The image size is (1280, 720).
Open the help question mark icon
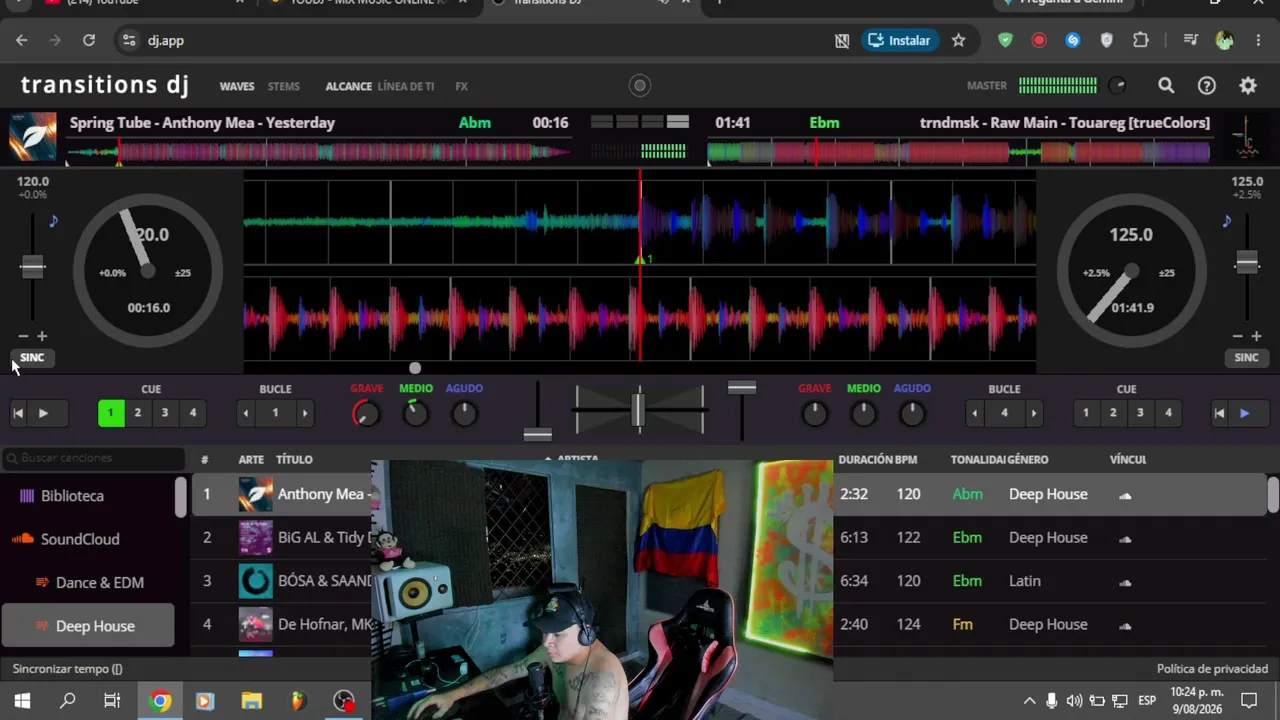coord(1207,86)
